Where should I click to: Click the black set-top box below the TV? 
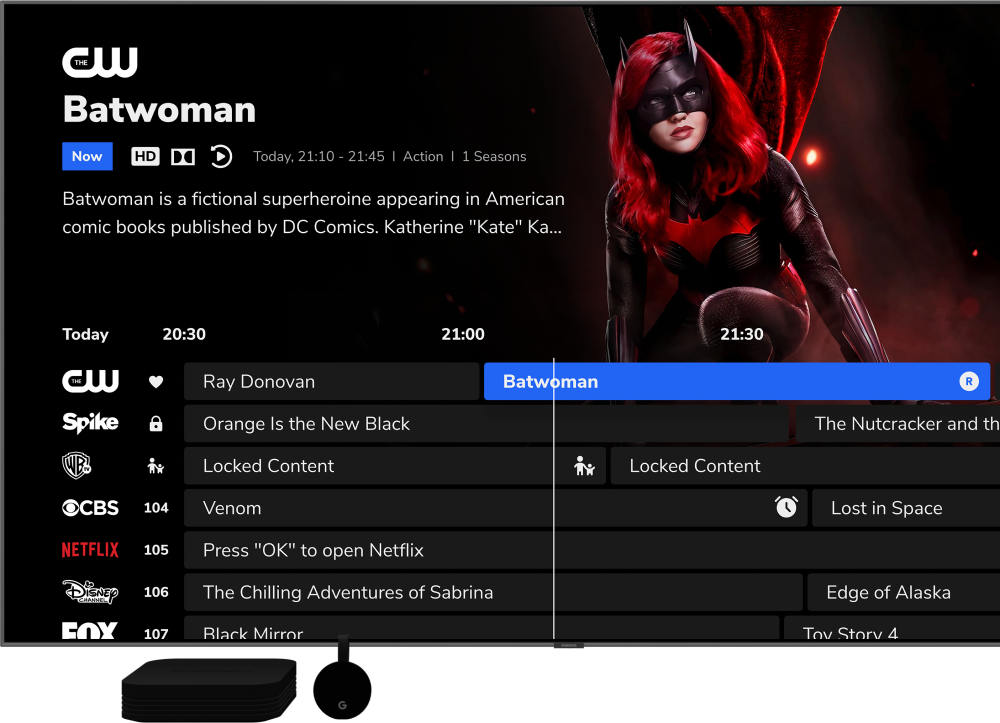(x=209, y=690)
